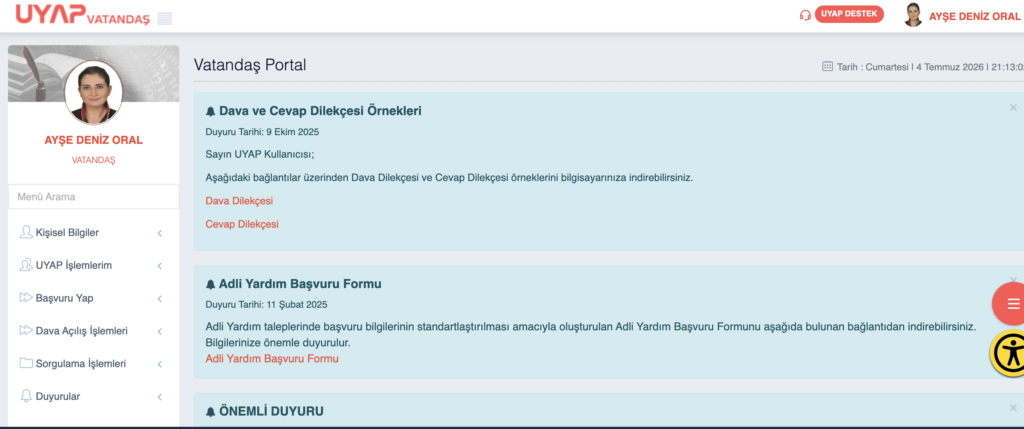Open the red floating menu button
The width and height of the screenshot is (1024, 429).
(1010, 304)
